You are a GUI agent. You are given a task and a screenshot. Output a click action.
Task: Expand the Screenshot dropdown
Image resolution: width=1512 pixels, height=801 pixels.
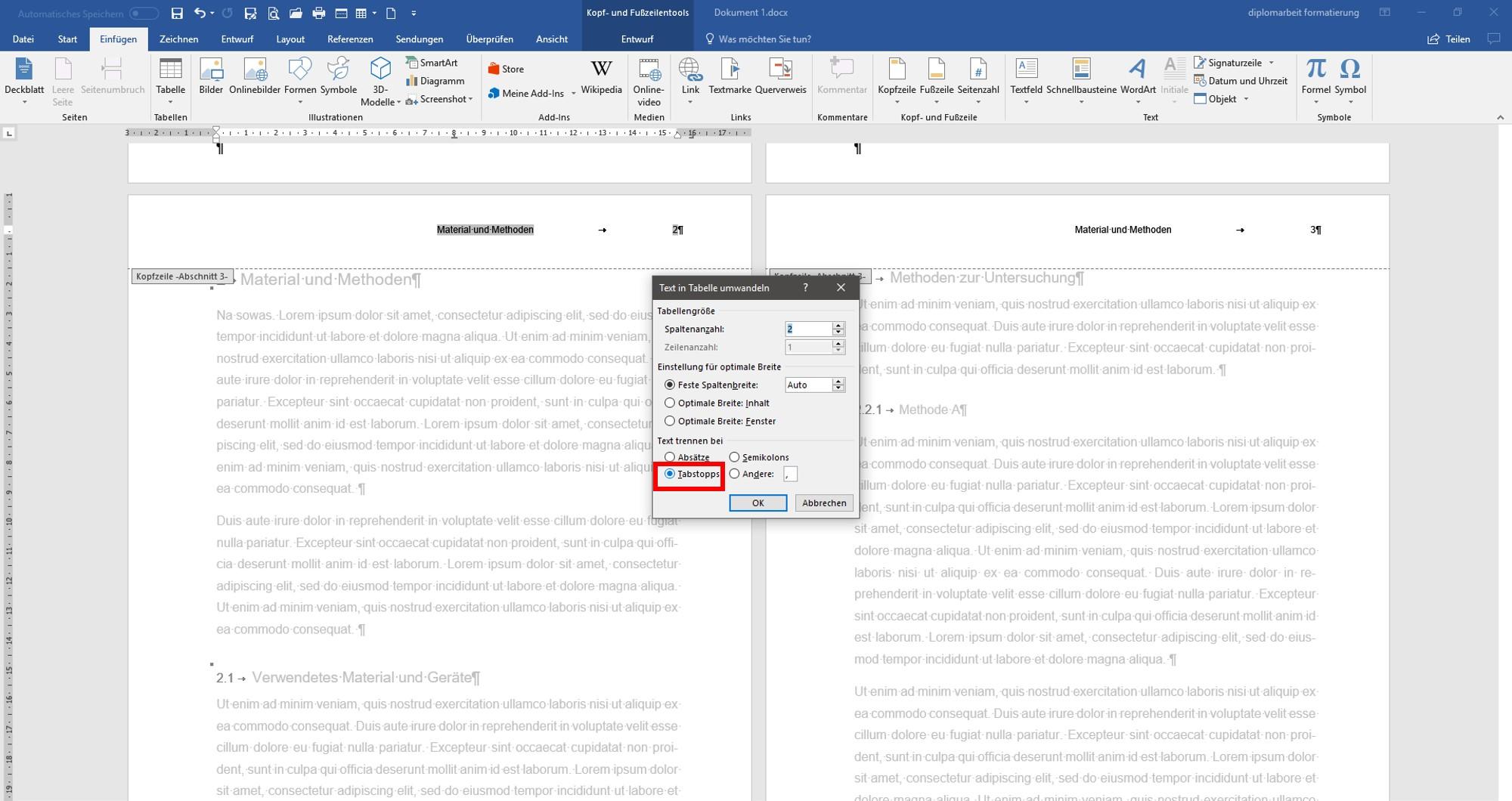[470, 100]
